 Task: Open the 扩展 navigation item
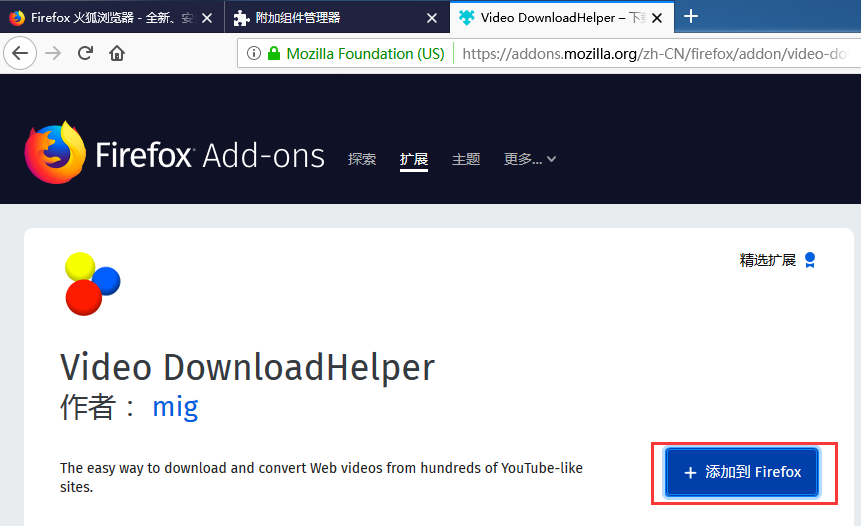(414, 159)
